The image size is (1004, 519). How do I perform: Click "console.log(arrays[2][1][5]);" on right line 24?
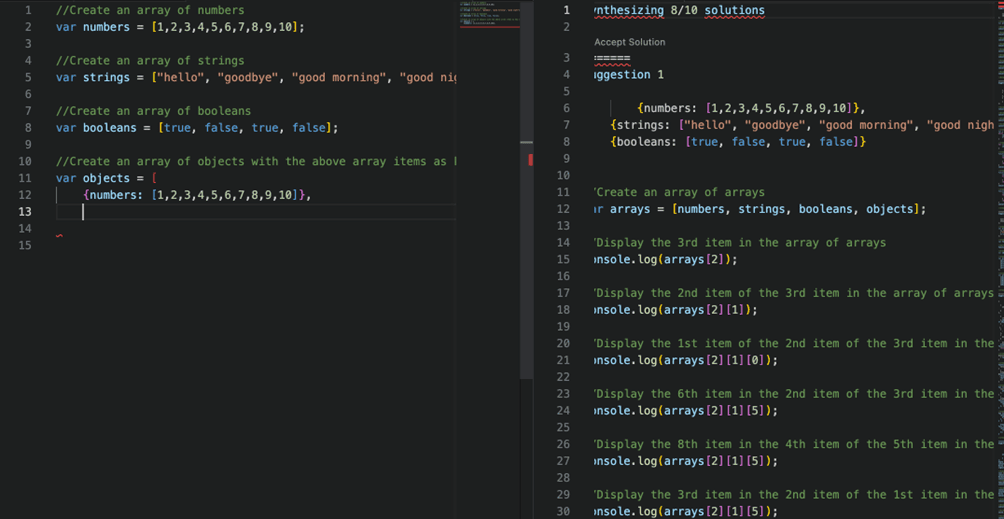coord(686,410)
